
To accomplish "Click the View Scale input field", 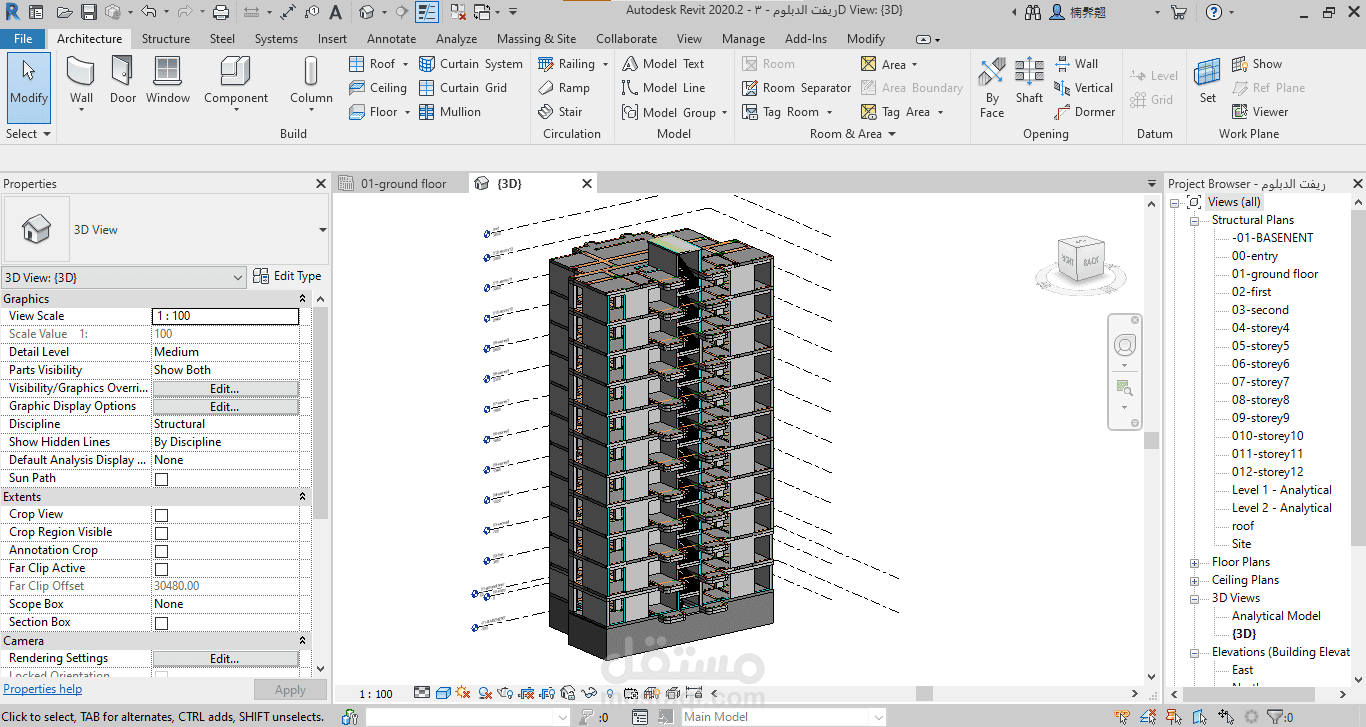I will click(225, 316).
